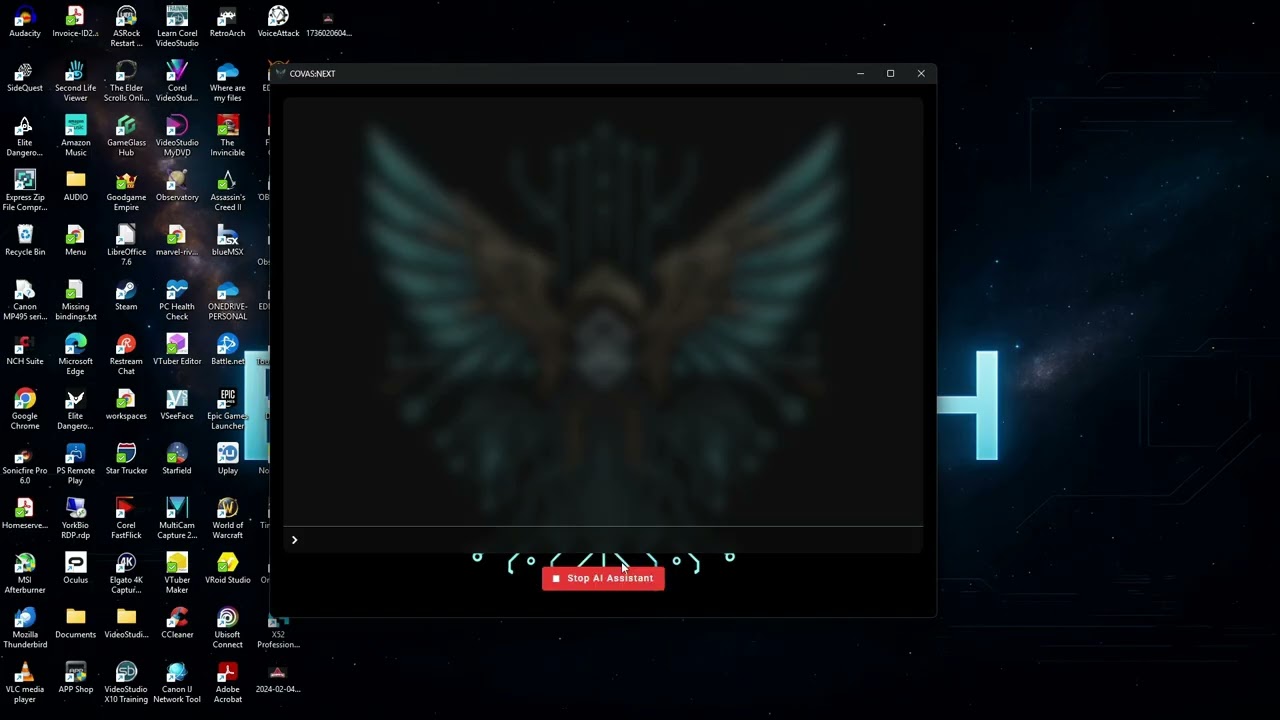Select the Missing bindings.txt file
Screen dimensions: 1280x720
click(x=75, y=300)
